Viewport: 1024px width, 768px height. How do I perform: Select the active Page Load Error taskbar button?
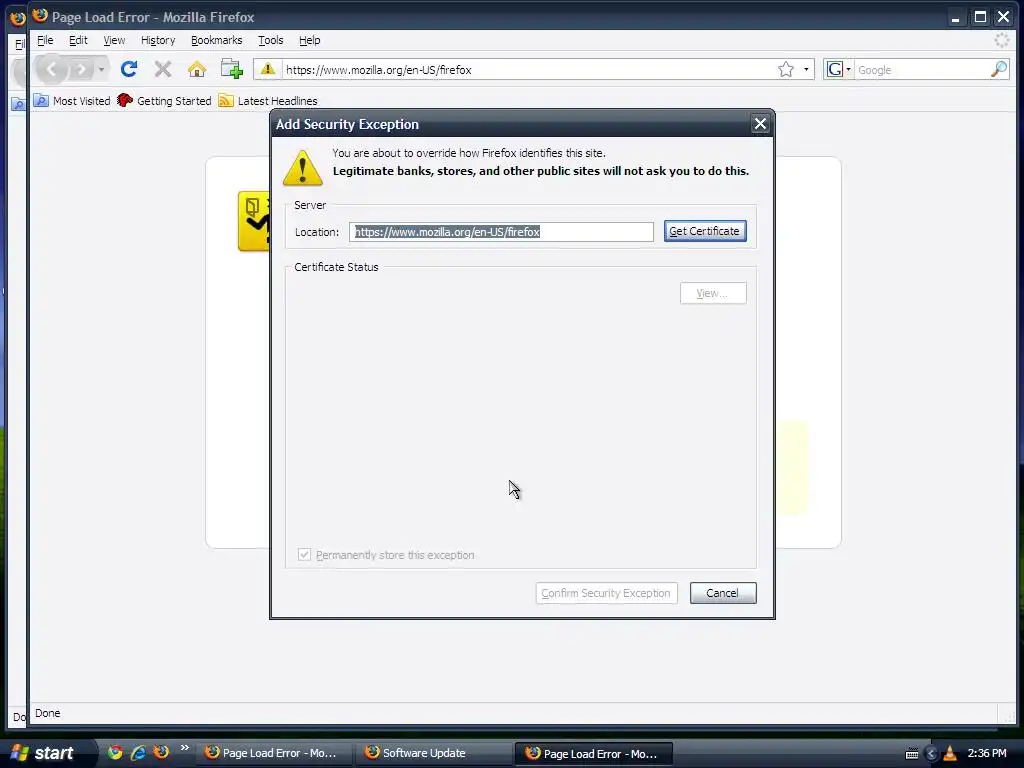click(594, 754)
